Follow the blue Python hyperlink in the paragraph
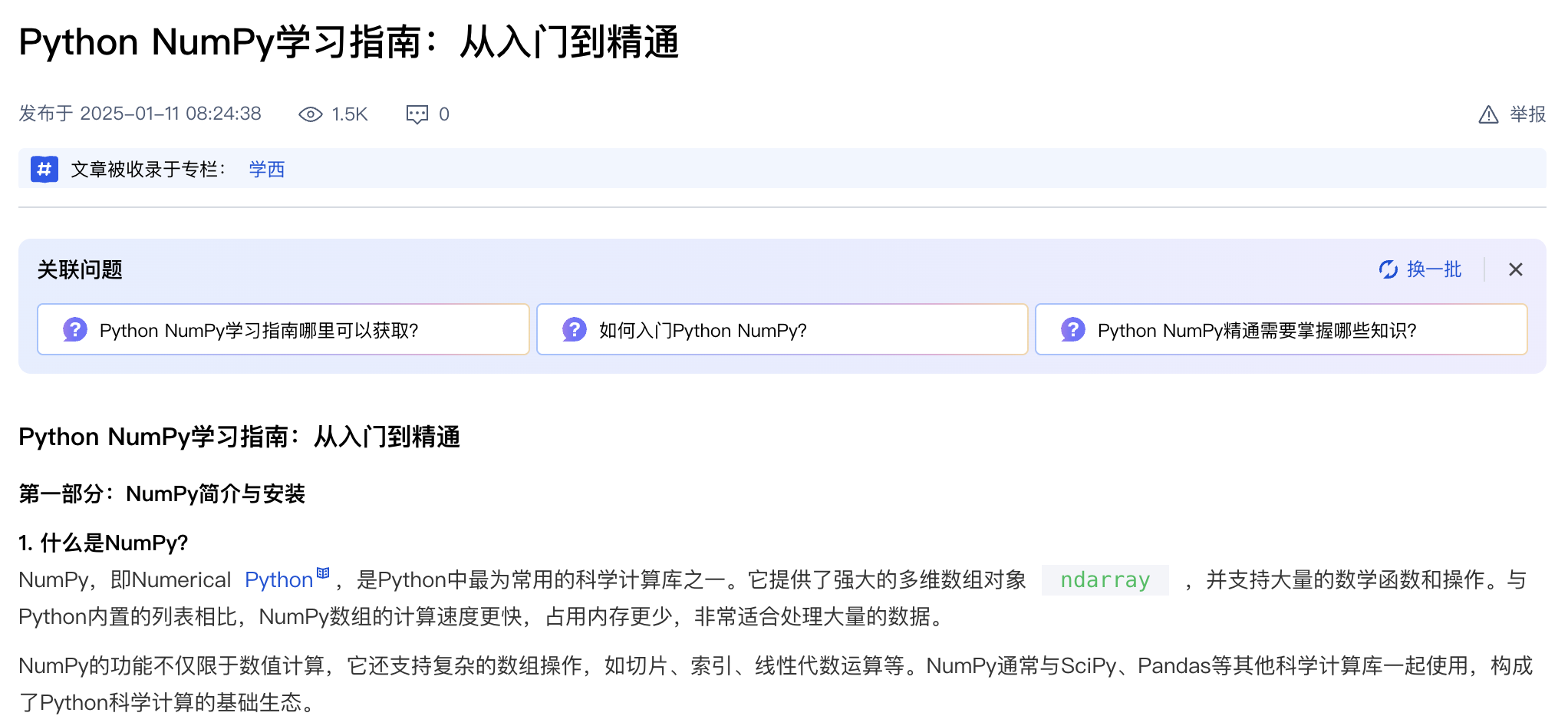 278,580
